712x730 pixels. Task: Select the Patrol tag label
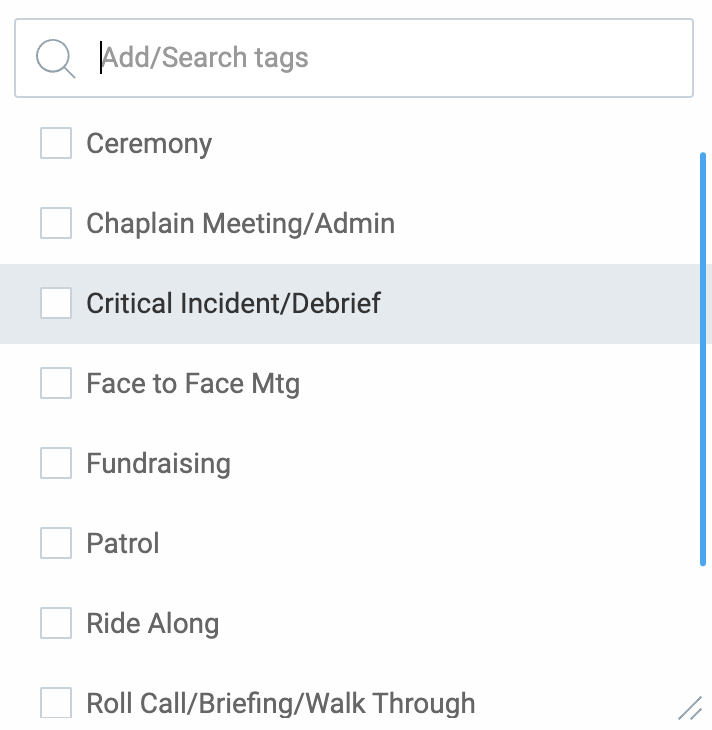(x=123, y=544)
